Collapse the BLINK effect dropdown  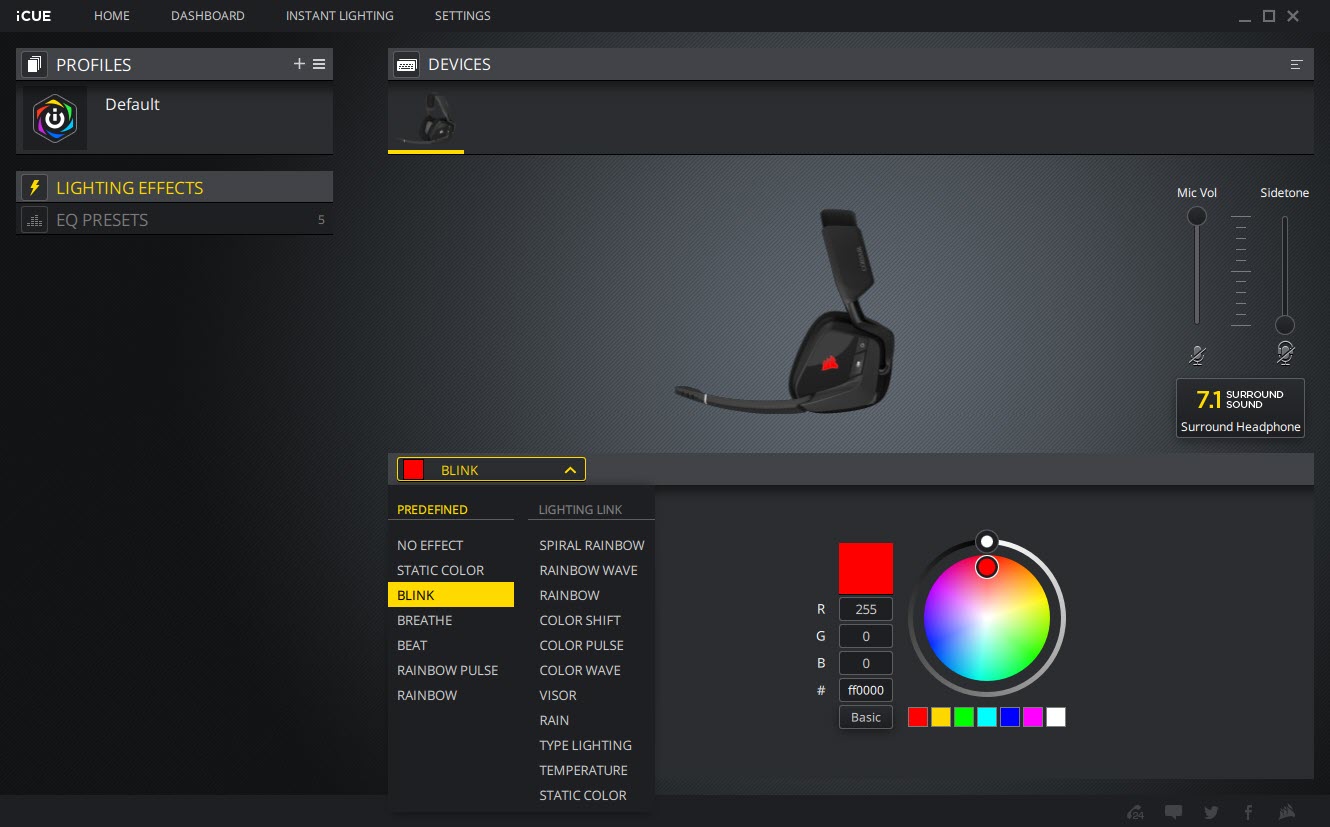pos(491,470)
